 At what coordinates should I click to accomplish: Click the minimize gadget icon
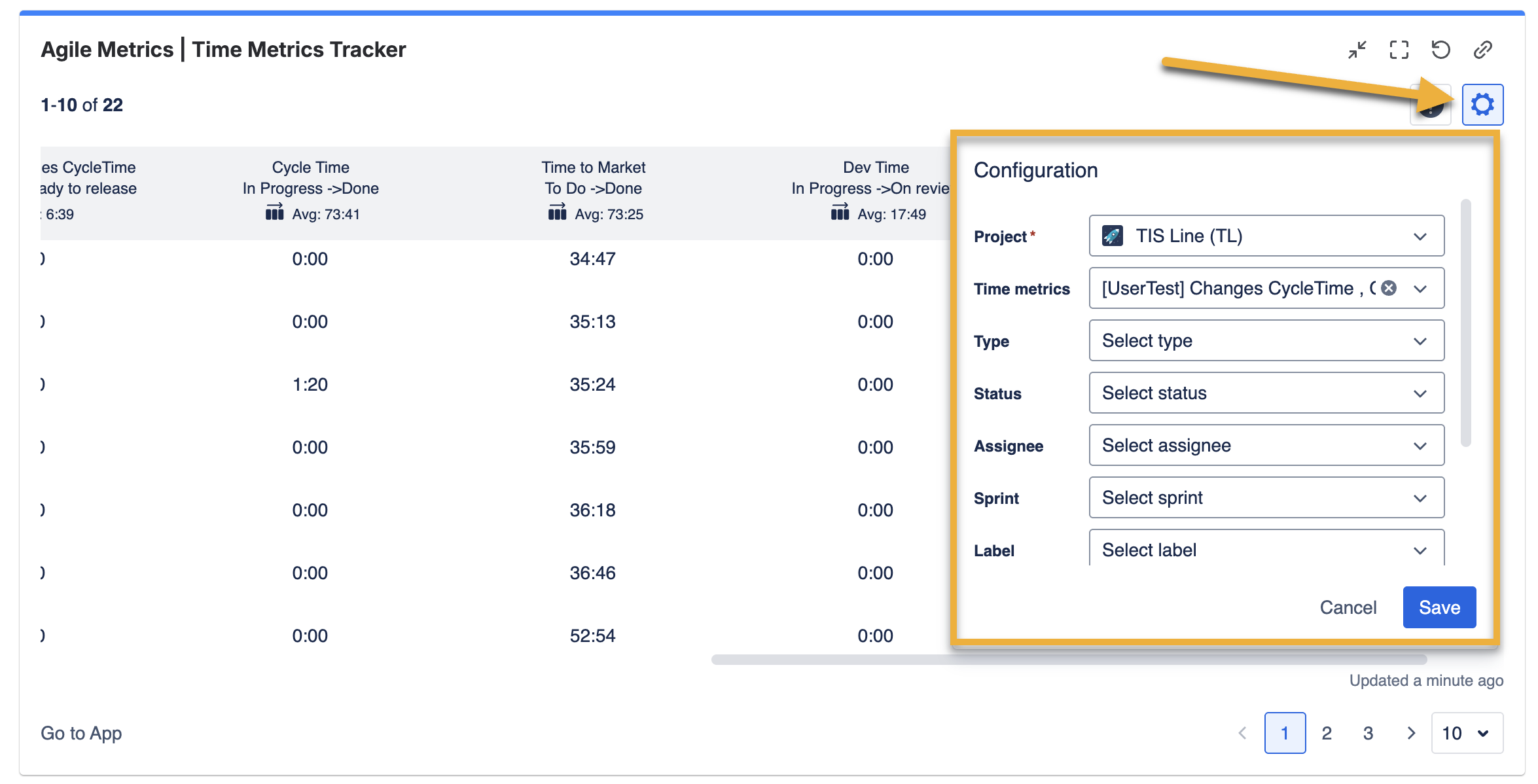(1357, 50)
